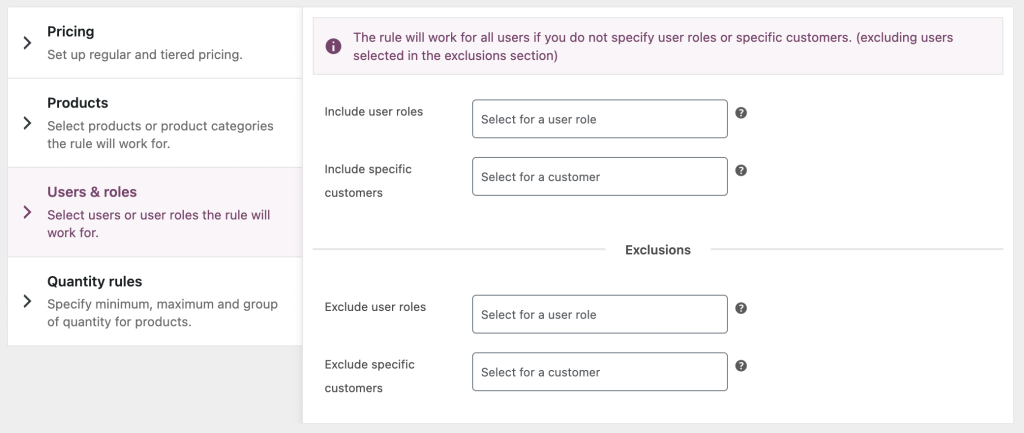
Task: Go to the Quantity rules tab
Action: (95, 281)
